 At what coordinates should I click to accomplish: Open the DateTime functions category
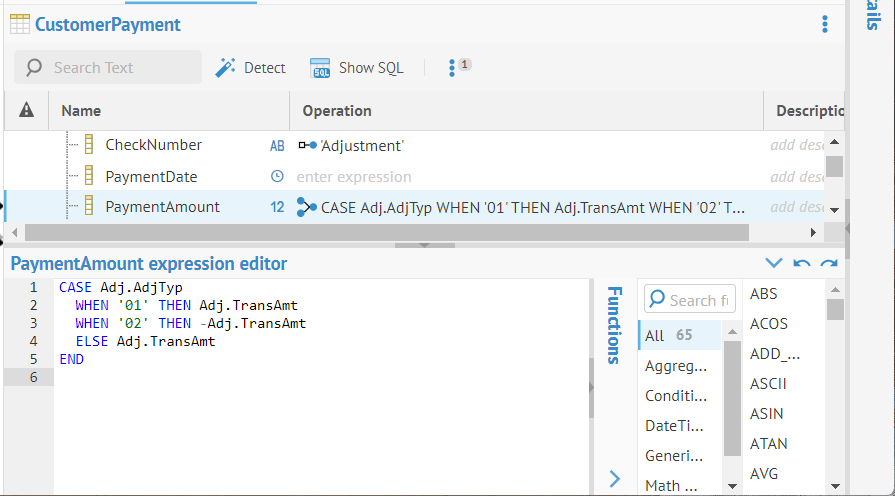pyautogui.click(x=675, y=425)
